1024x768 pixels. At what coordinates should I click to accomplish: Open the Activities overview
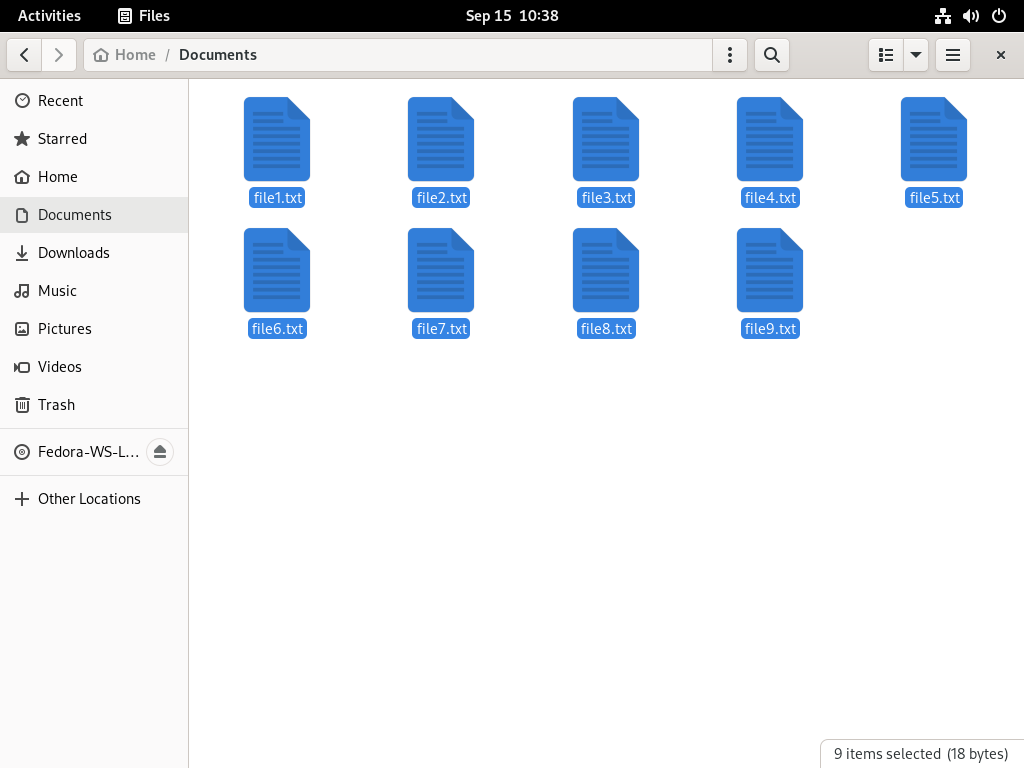pos(49,16)
